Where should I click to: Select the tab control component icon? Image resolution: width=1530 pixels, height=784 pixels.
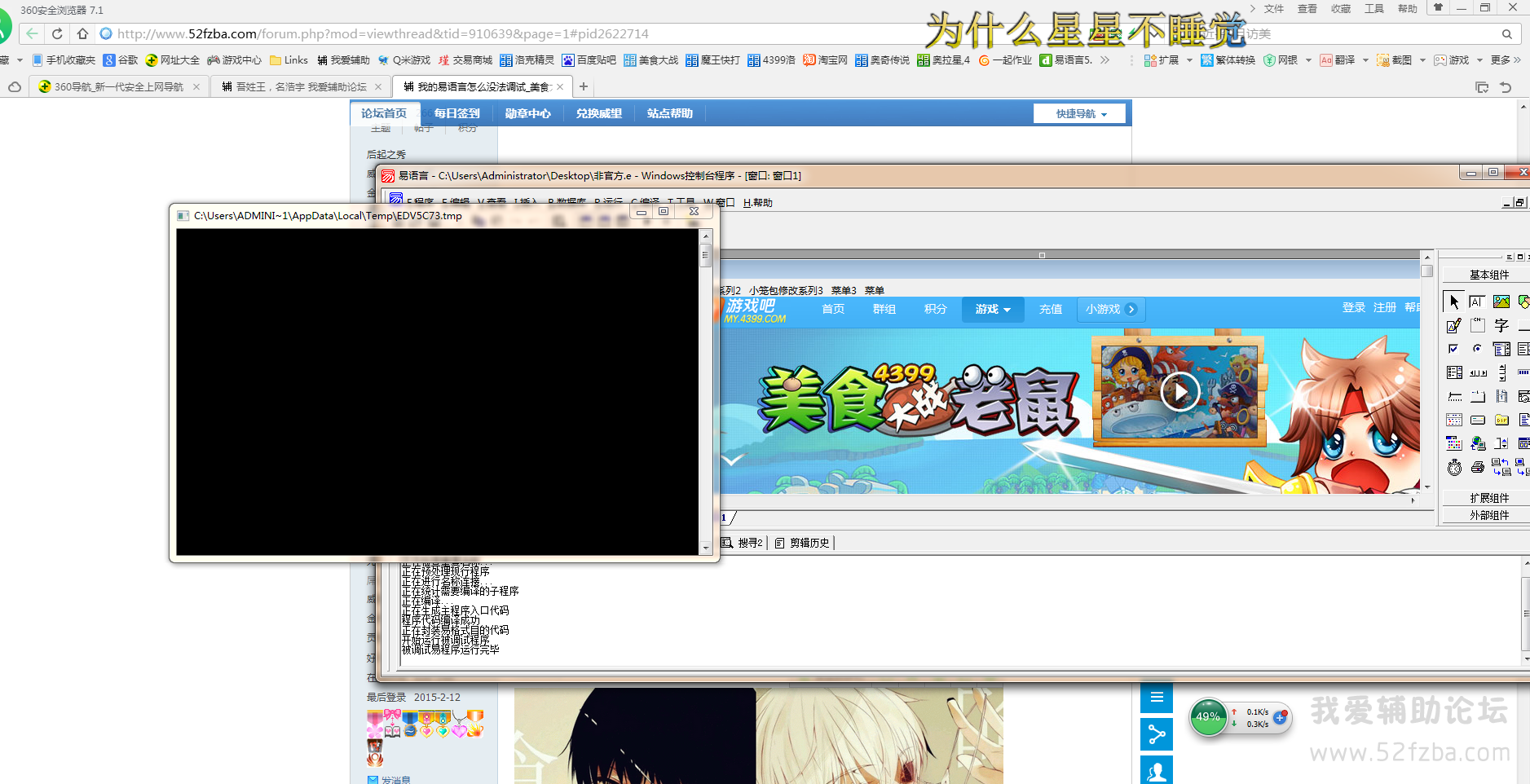[1477, 396]
